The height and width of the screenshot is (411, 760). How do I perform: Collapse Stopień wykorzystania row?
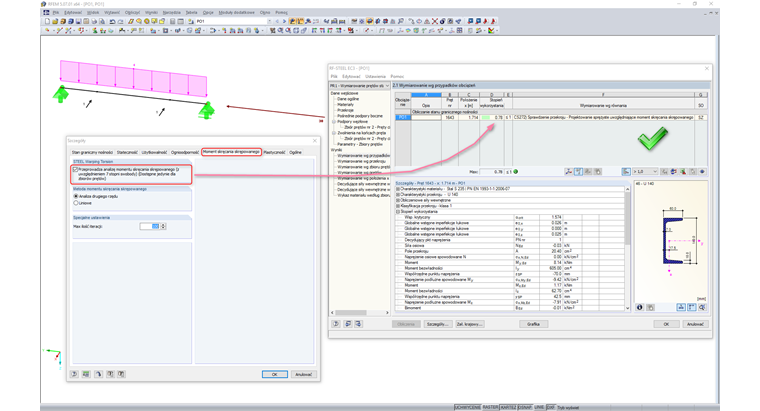(x=398, y=212)
